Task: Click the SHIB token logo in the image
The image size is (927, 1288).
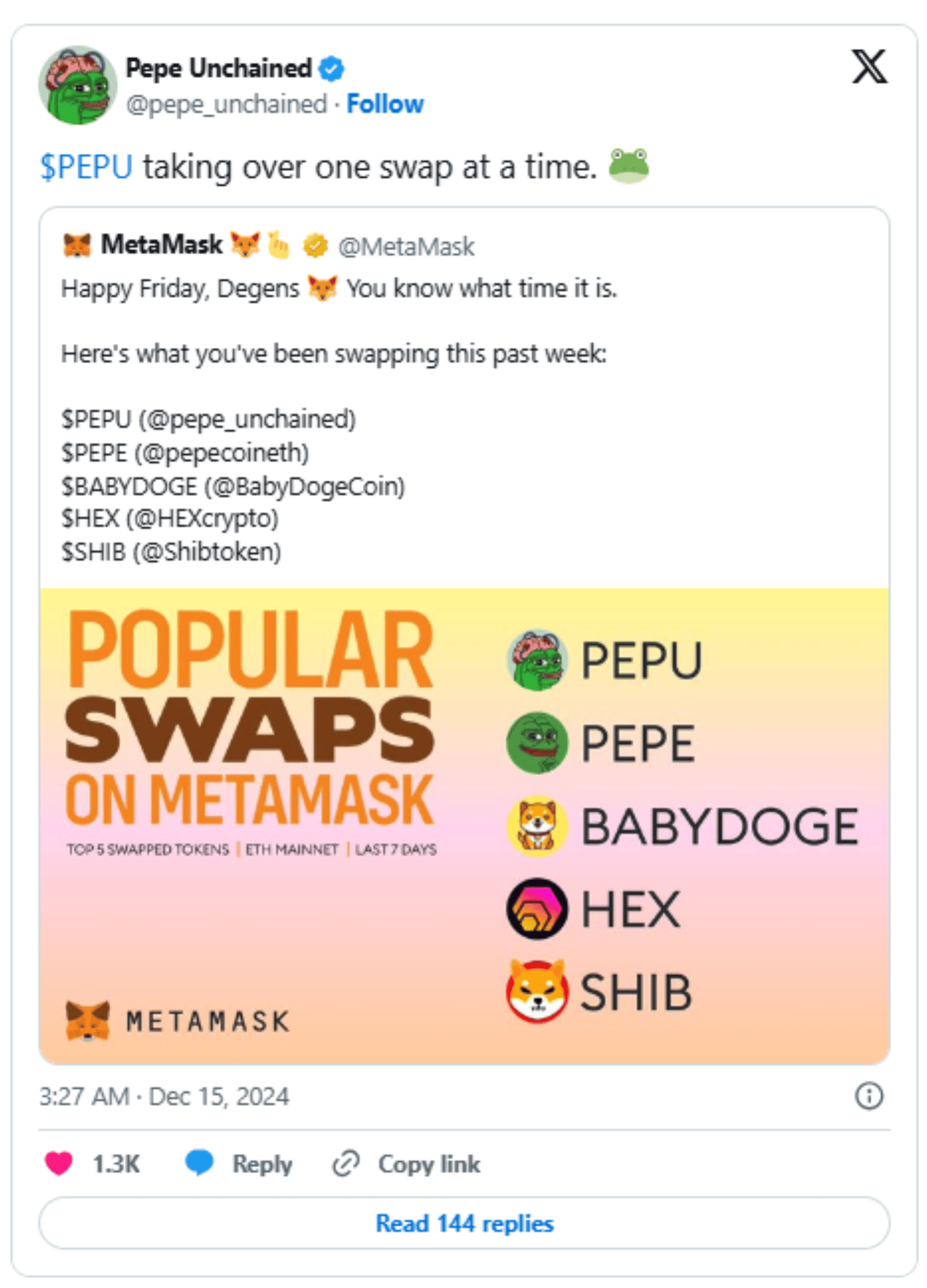Action: [x=537, y=991]
